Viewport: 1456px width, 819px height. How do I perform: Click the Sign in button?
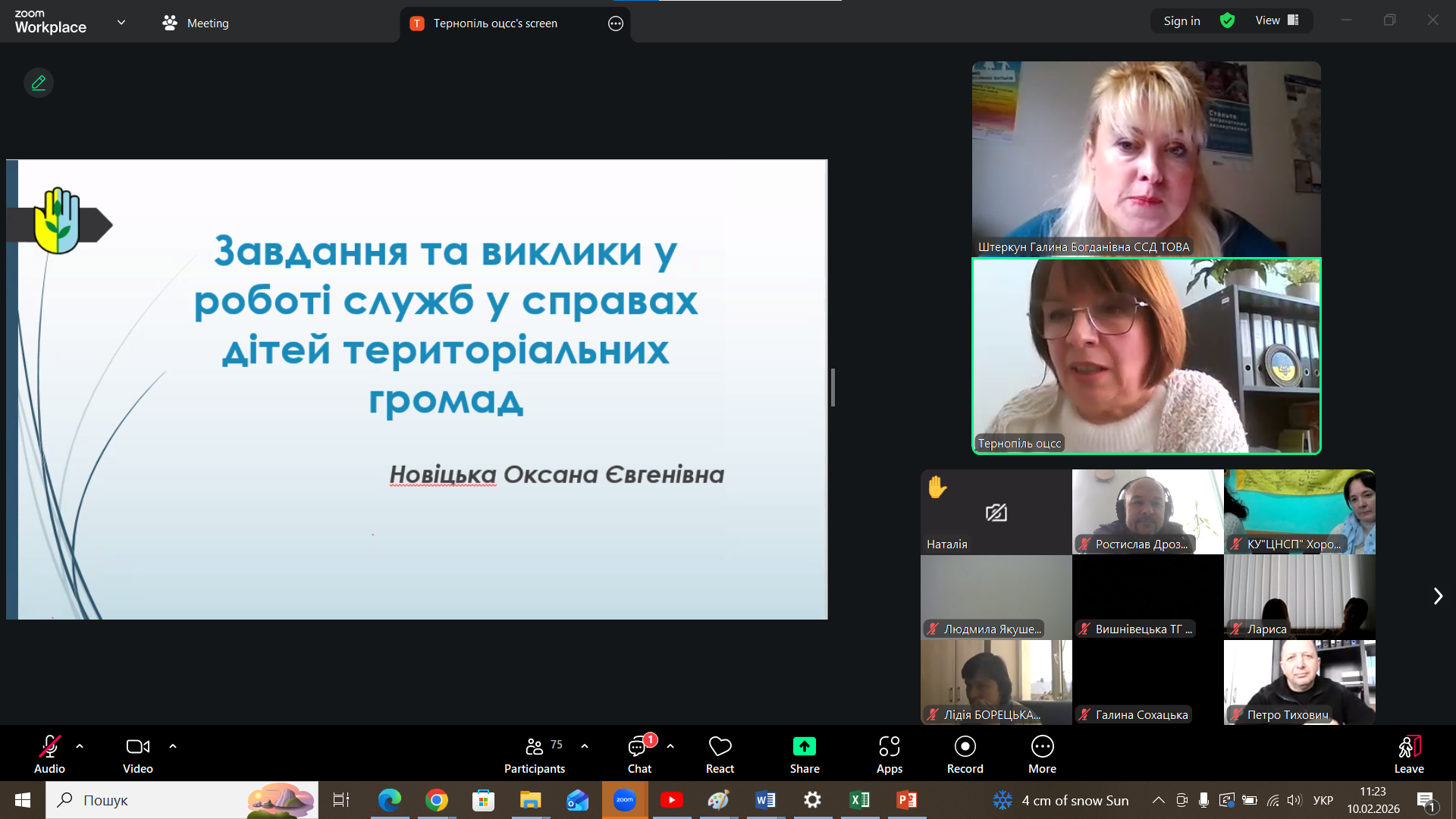(1181, 20)
